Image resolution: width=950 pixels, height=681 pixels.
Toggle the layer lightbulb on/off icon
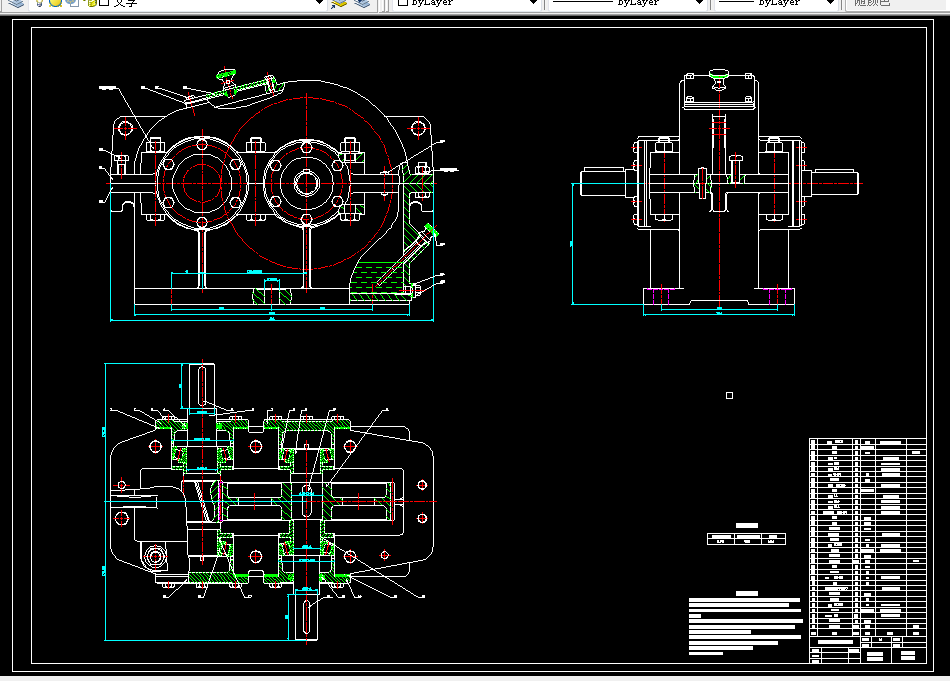pos(39,3)
